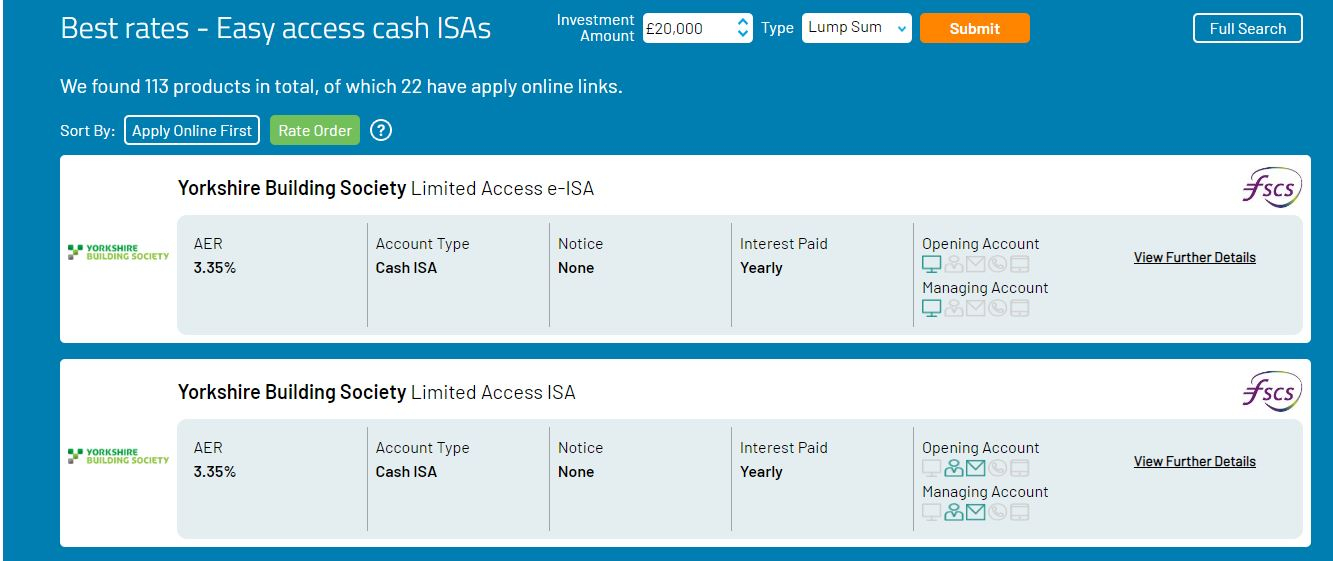Image resolution: width=1333 pixels, height=561 pixels.
Task: Click Investment Amount stepper arrows
Action: pyautogui.click(x=742, y=28)
